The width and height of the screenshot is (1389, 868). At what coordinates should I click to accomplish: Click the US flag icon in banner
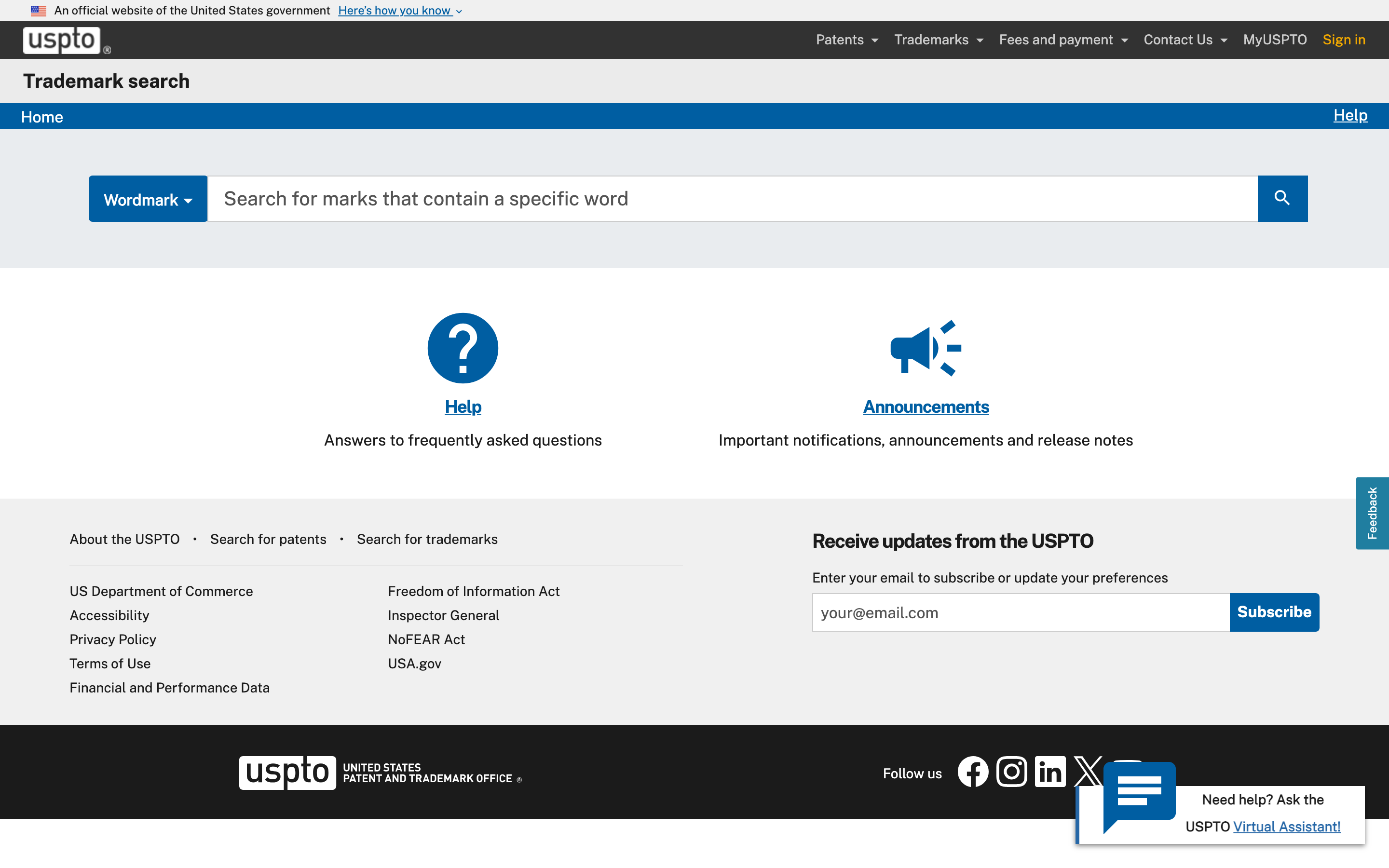click(x=39, y=10)
